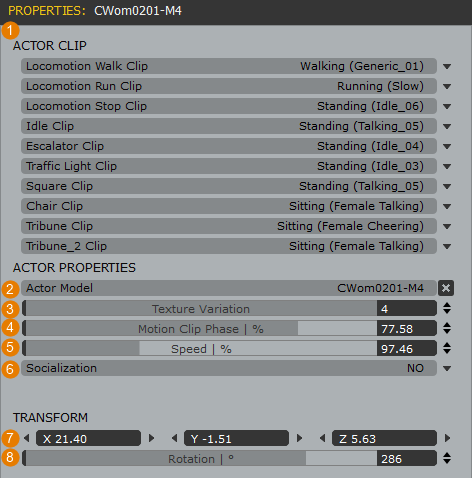
Task: Click left arrow beside Z 5.63 field
Action: click(323, 438)
